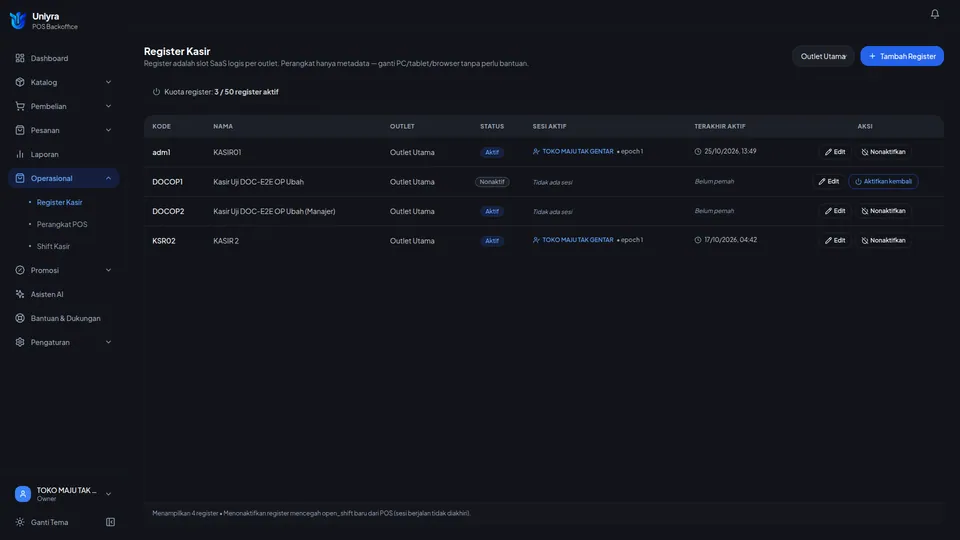The image size is (960, 540).
Task: Open Bantuan & Dukungan page
Action: pyautogui.click(x=64, y=318)
